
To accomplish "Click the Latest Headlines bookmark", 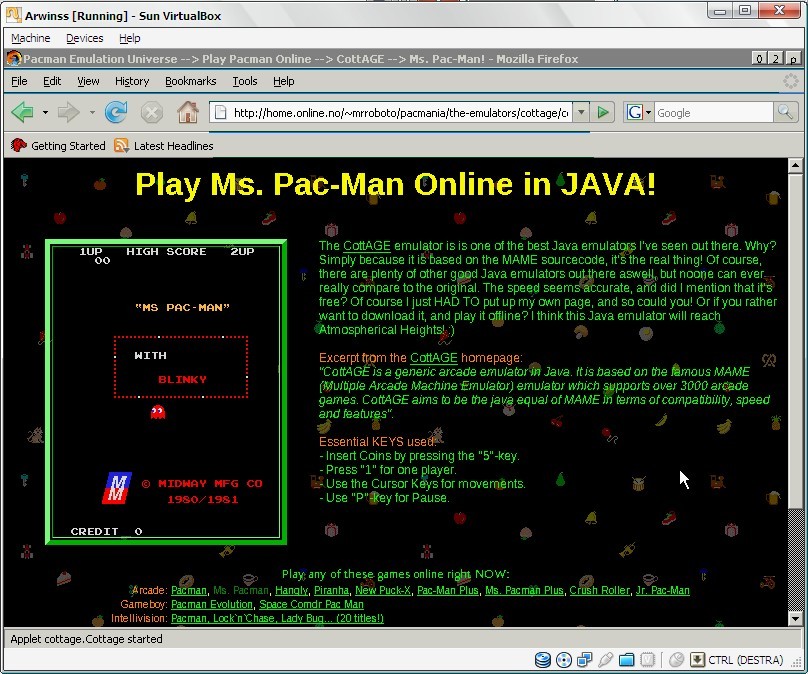I will click(x=173, y=146).
